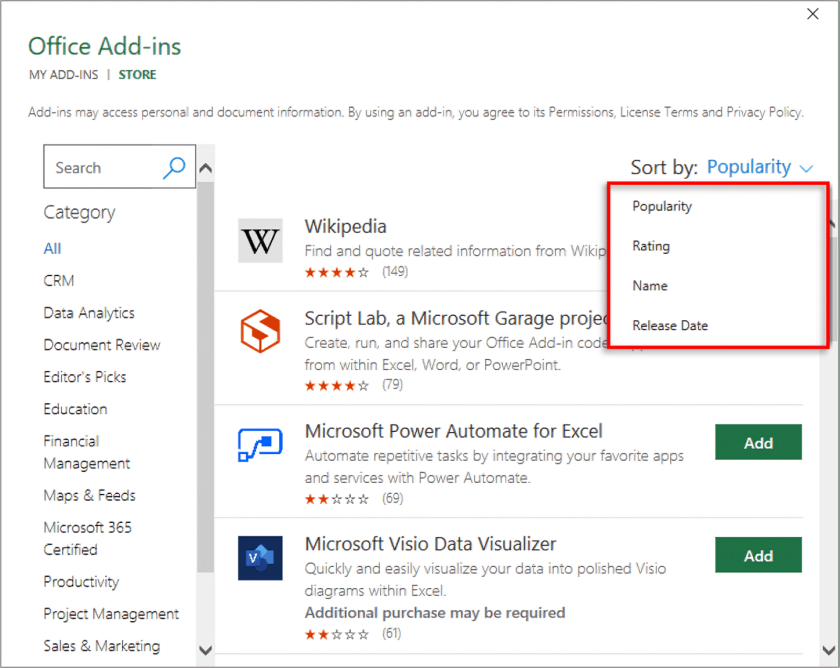Select the CRM category

tap(59, 281)
